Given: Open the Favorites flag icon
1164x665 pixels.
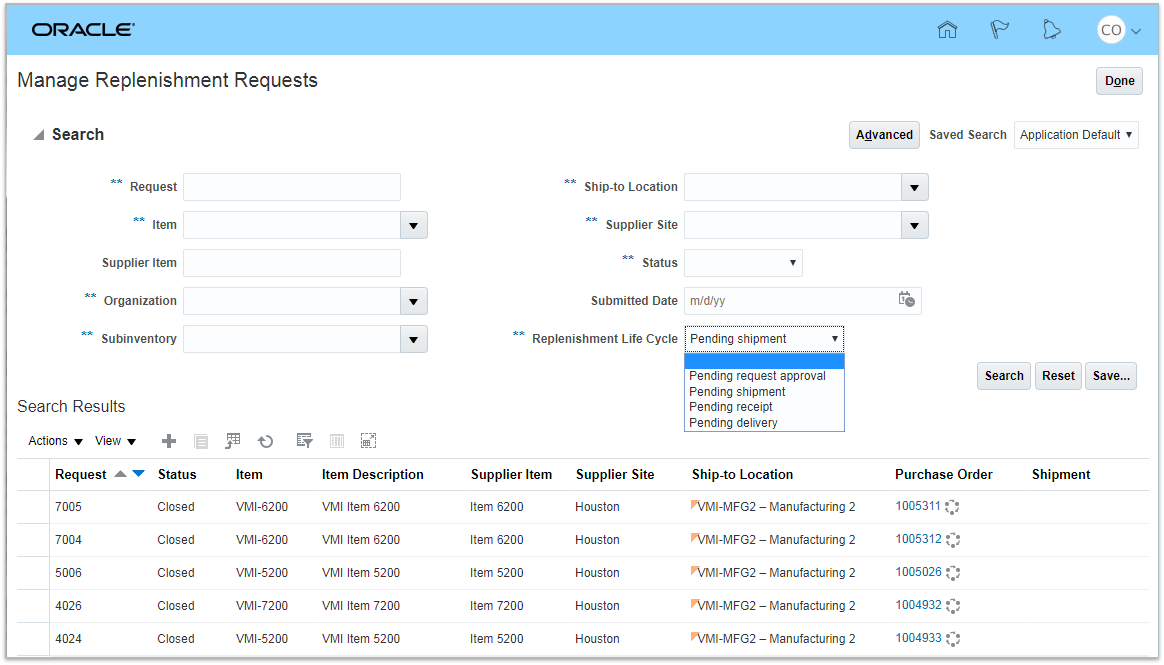Looking at the screenshot, I should tap(999, 30).
